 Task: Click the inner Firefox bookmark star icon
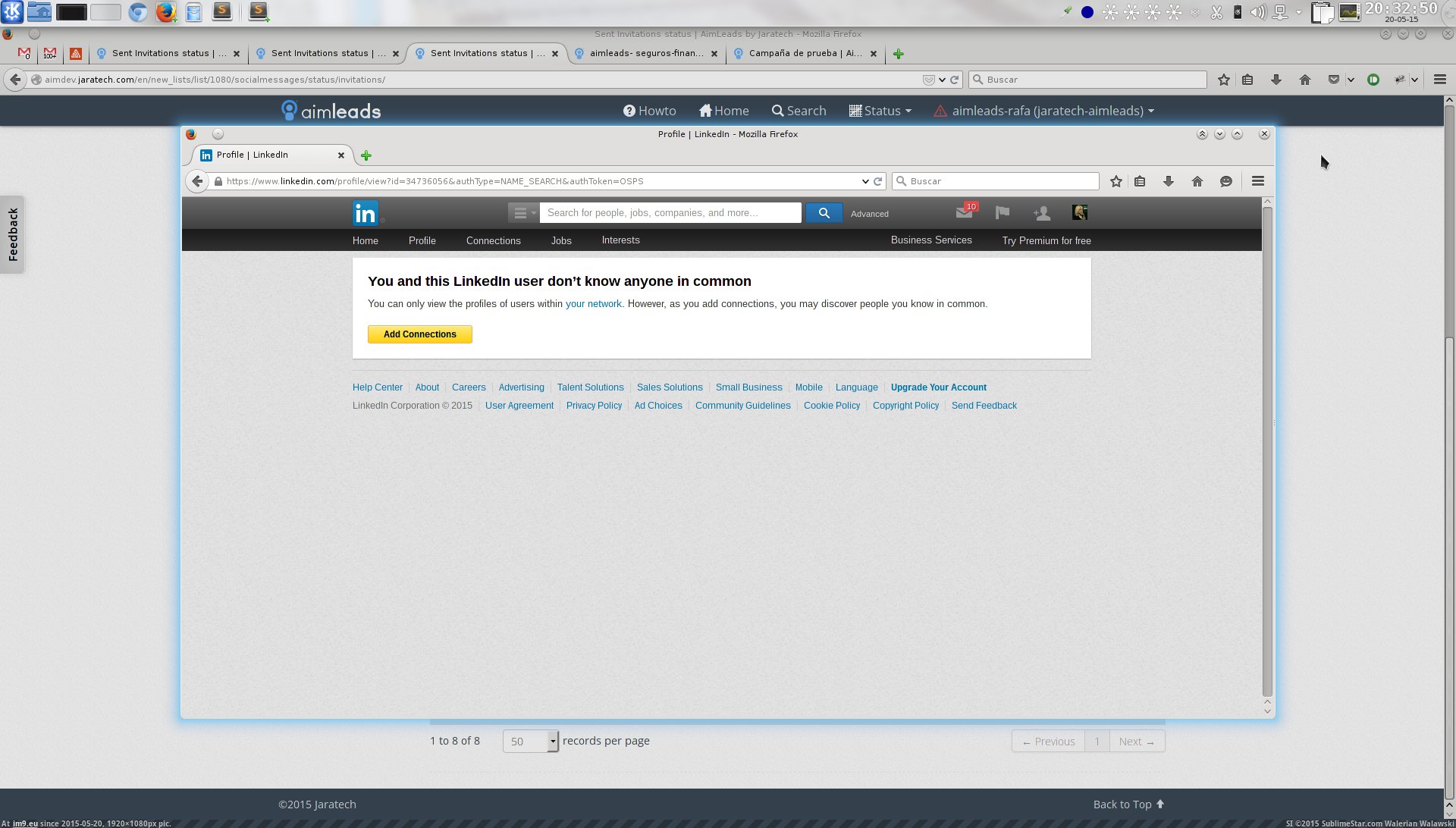point(1116,181)
